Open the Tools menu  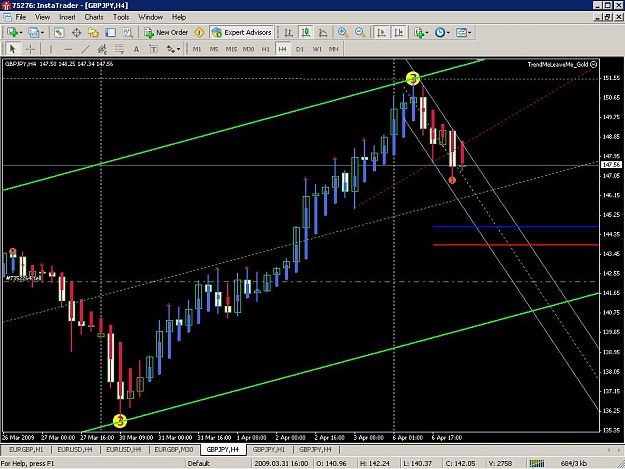(x=121, y=17)
